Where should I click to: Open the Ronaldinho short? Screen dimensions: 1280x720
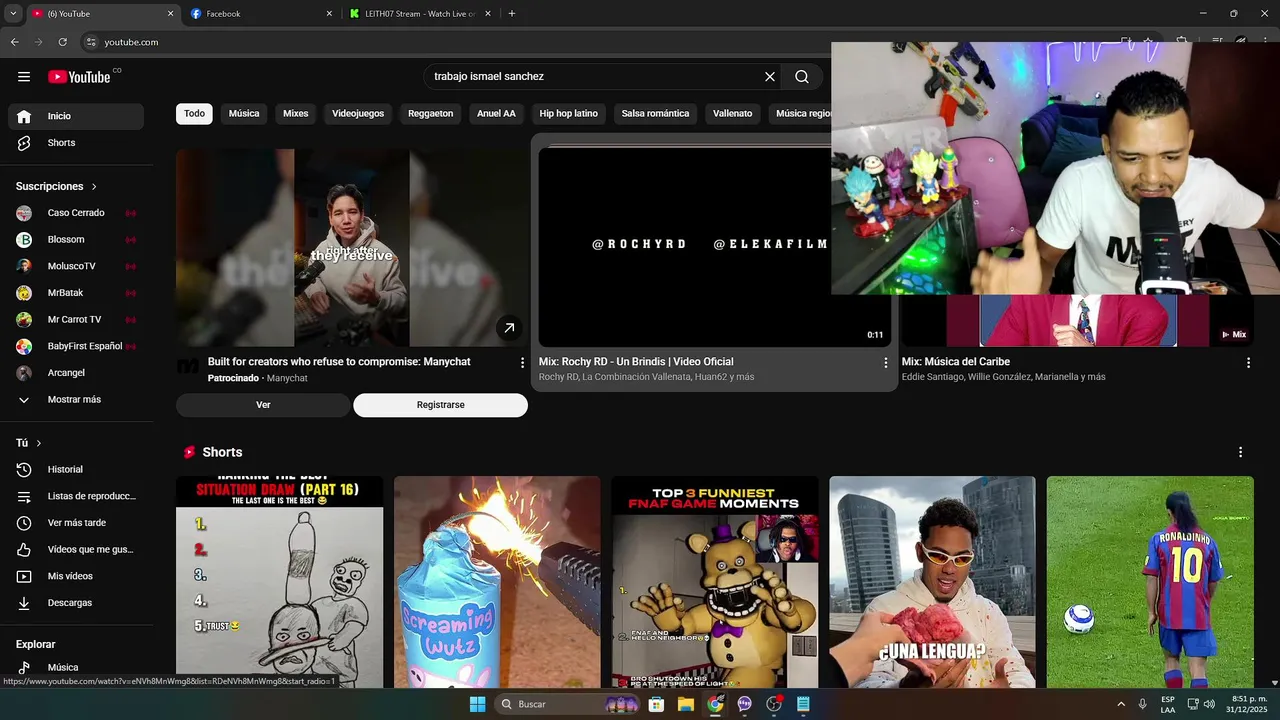point(1150,583)
